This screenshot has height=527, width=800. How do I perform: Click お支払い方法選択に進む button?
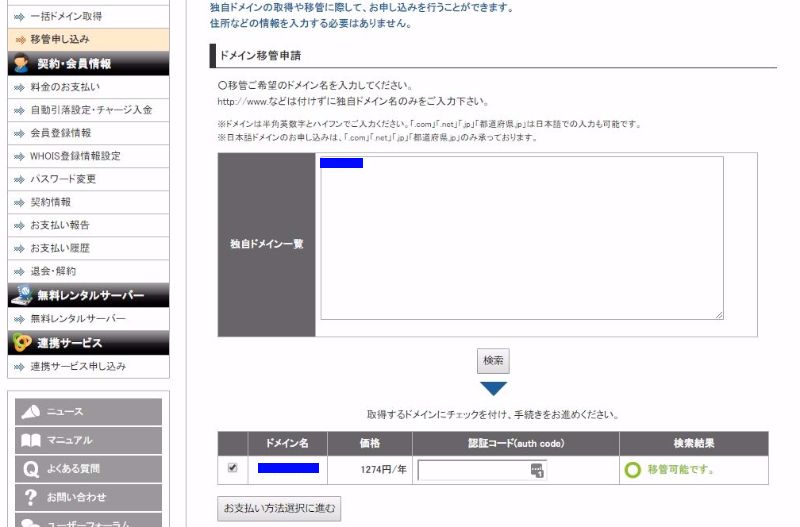279,508
